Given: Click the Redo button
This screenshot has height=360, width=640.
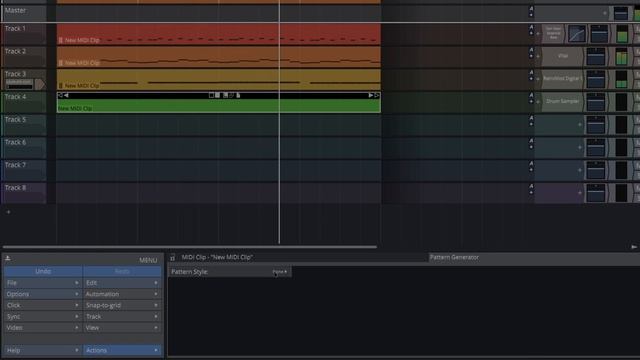Looking at the screenshot, I should point(122,271).
